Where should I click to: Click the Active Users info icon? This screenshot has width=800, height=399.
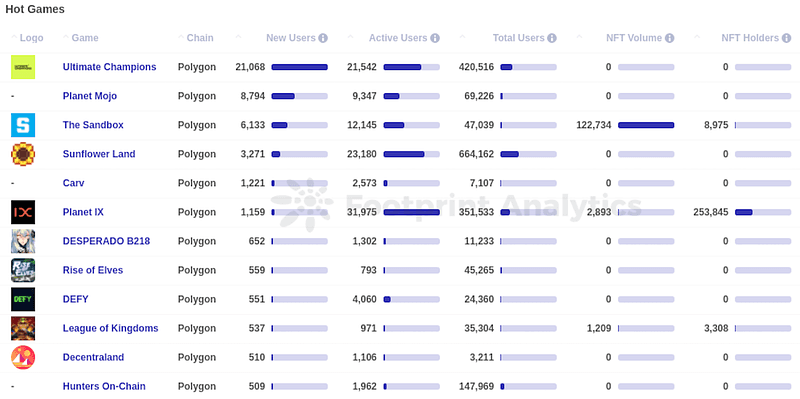pos(435,38)
